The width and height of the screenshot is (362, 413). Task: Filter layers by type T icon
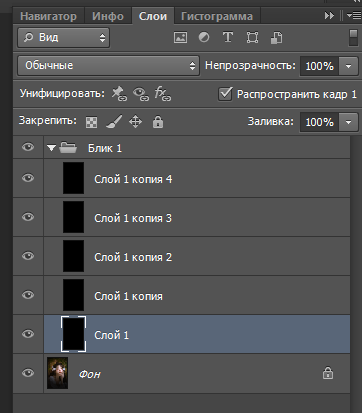tap(228, 37)
